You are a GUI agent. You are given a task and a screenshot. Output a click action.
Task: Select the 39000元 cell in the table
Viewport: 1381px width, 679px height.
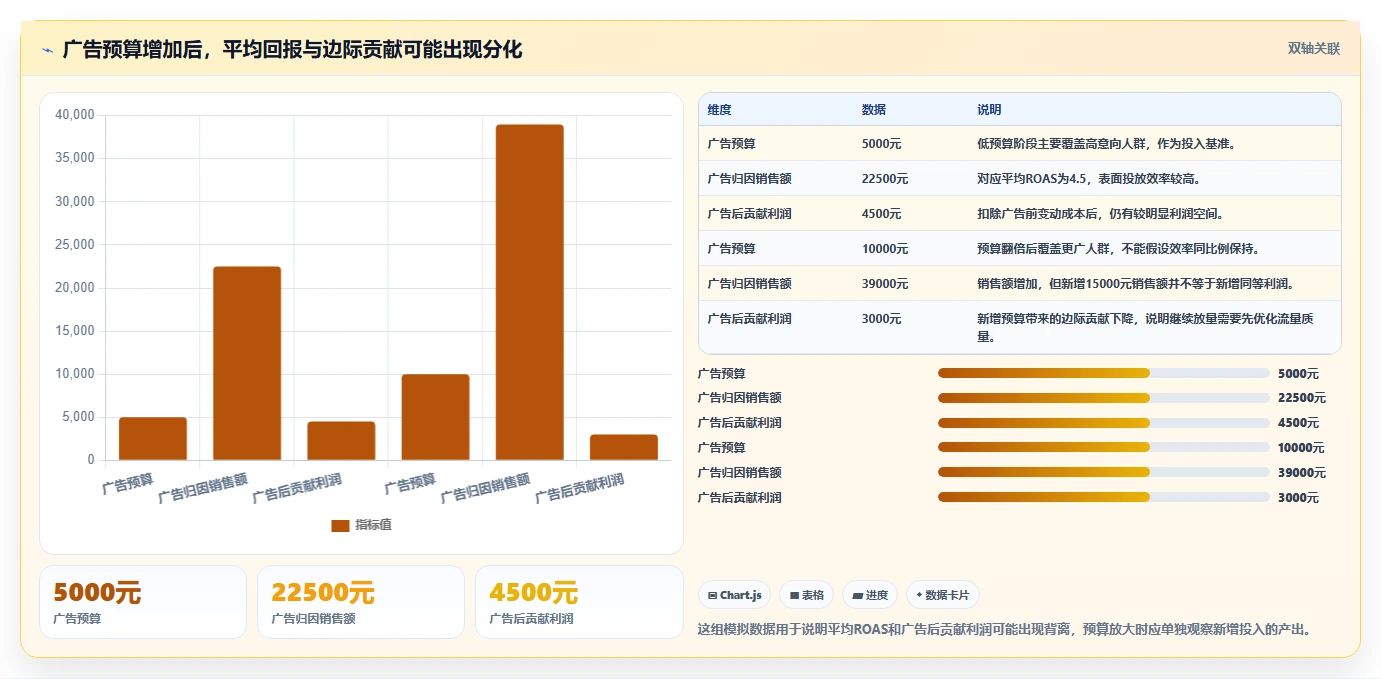tap(885, 284)
